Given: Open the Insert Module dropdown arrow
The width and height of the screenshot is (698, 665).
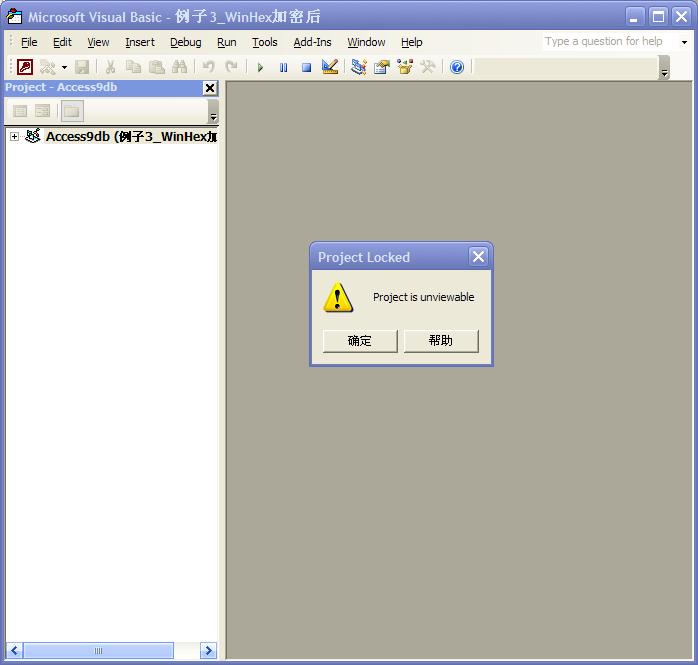Looking at the screenshot, I should tap(65, 68).
